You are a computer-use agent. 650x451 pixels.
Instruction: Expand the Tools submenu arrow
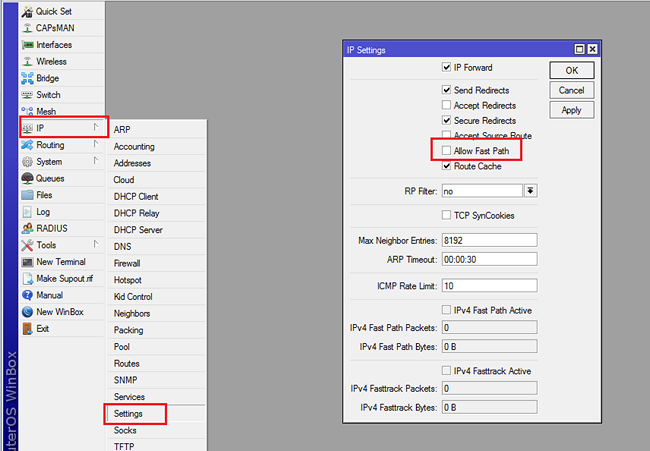pyautogui.click(x=96, y=244)
